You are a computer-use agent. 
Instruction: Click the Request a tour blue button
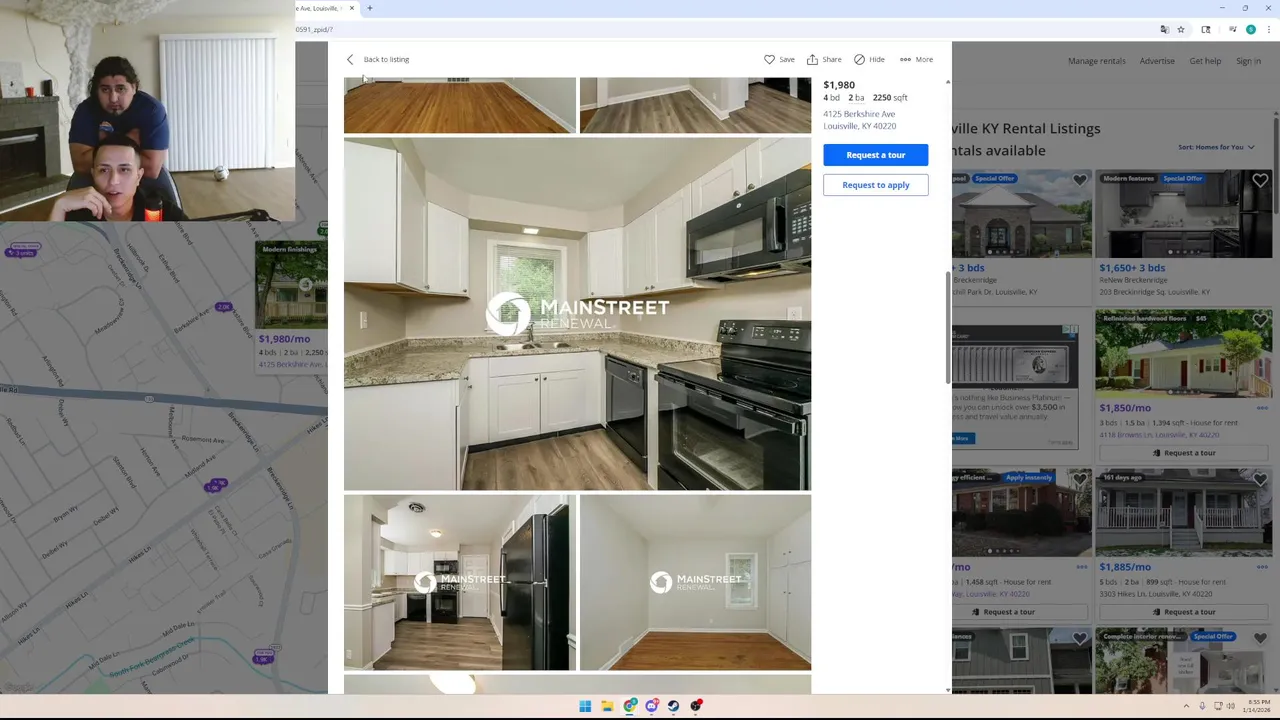pyautogui.click(x=876, y=155)
